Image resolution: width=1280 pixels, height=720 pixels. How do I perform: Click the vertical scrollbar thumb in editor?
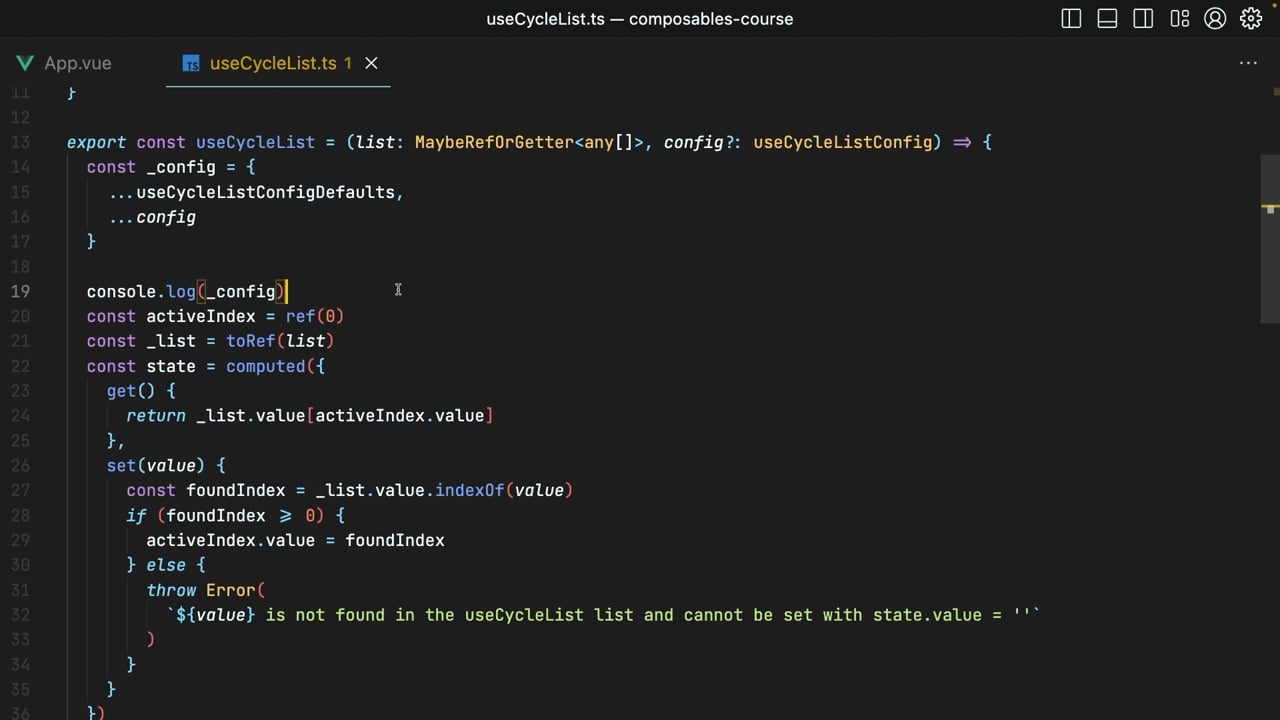(1270, 238)
